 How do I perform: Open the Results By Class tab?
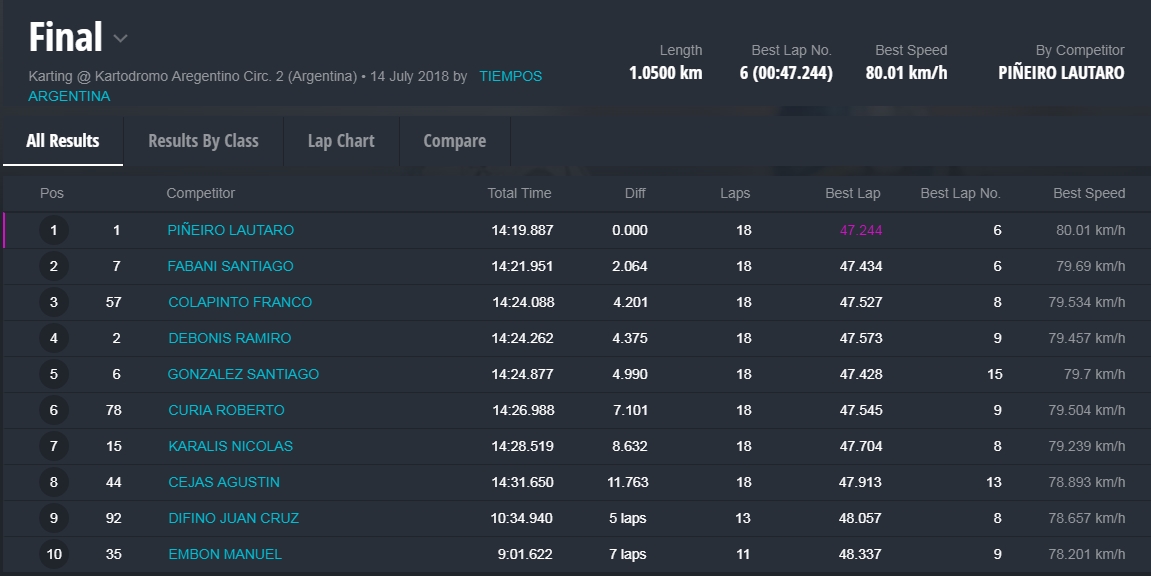pos(203,141)
